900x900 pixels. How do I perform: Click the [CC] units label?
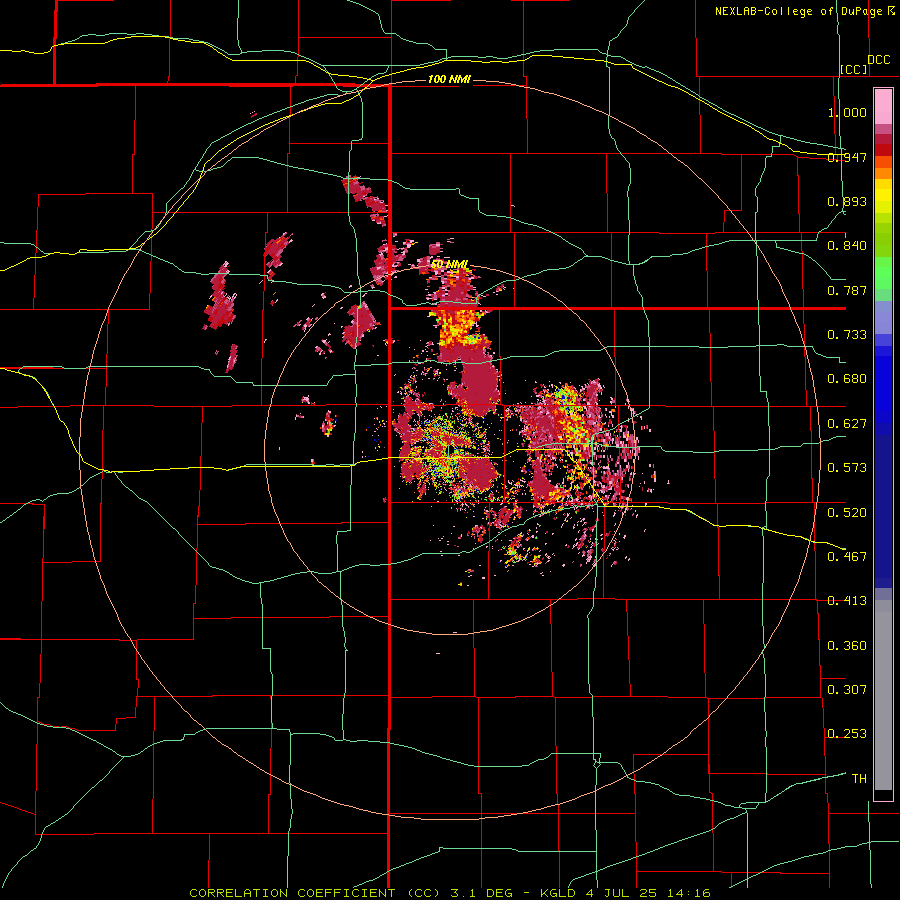(x=854, y=69)
